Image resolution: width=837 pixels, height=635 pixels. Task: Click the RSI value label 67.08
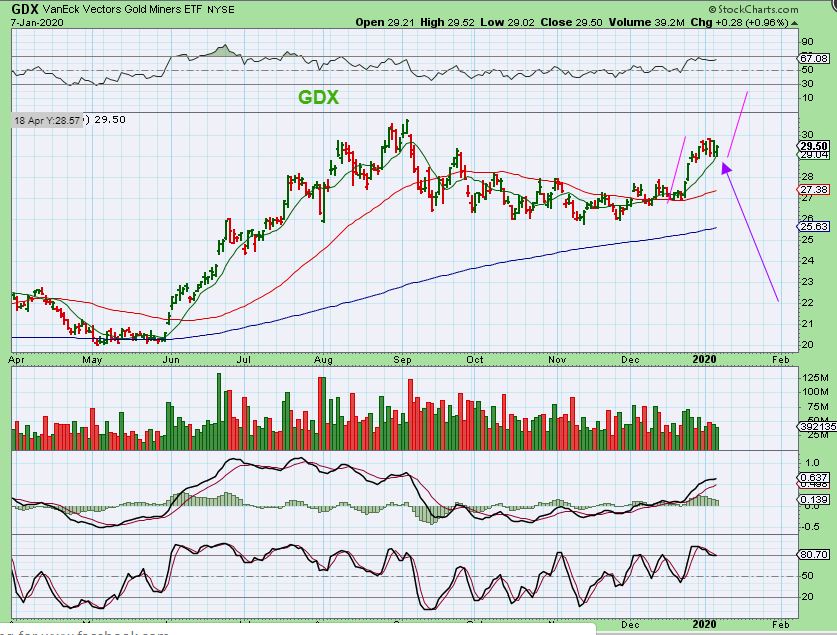click(x=814, y=58)
